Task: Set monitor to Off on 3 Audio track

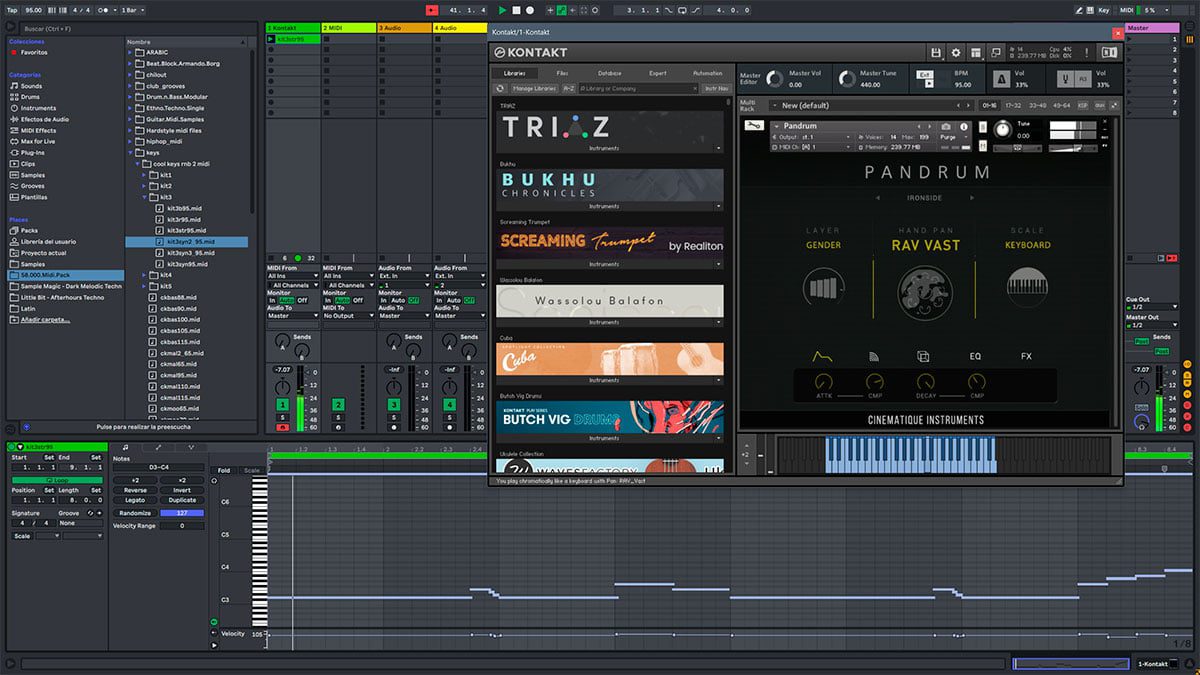Action: pos(413,300)
